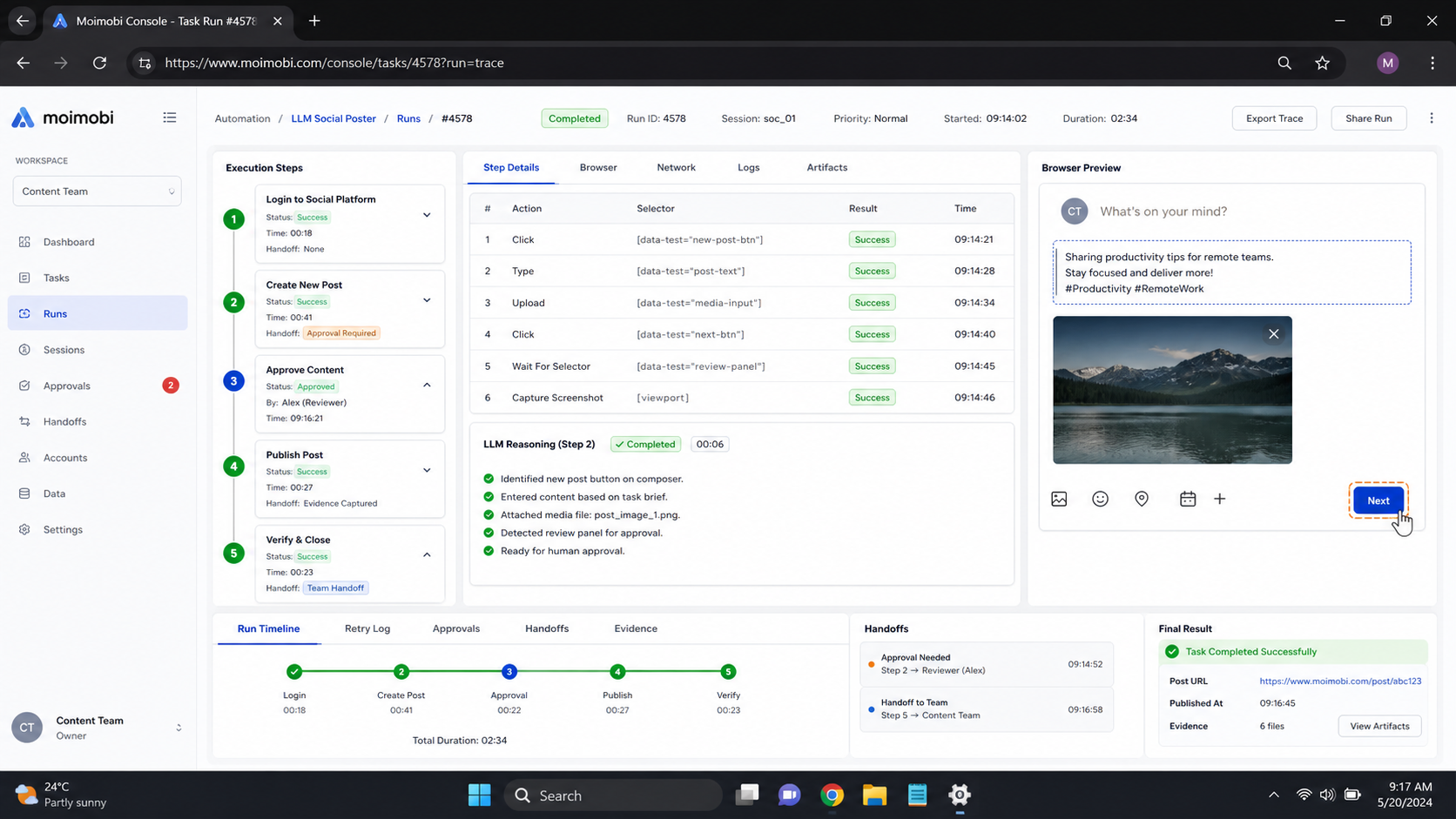The width and height of the screenshot is (1456, 819).
Task: Select the Step Details tab
Action: [x=511, y=167]
